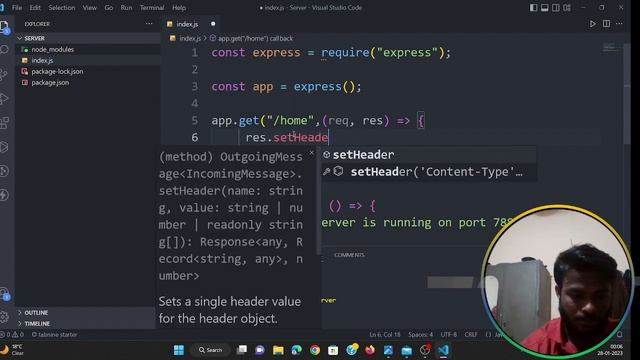
Task: Launch Google Chrome from taskbar
Action: tap(315, 350)
